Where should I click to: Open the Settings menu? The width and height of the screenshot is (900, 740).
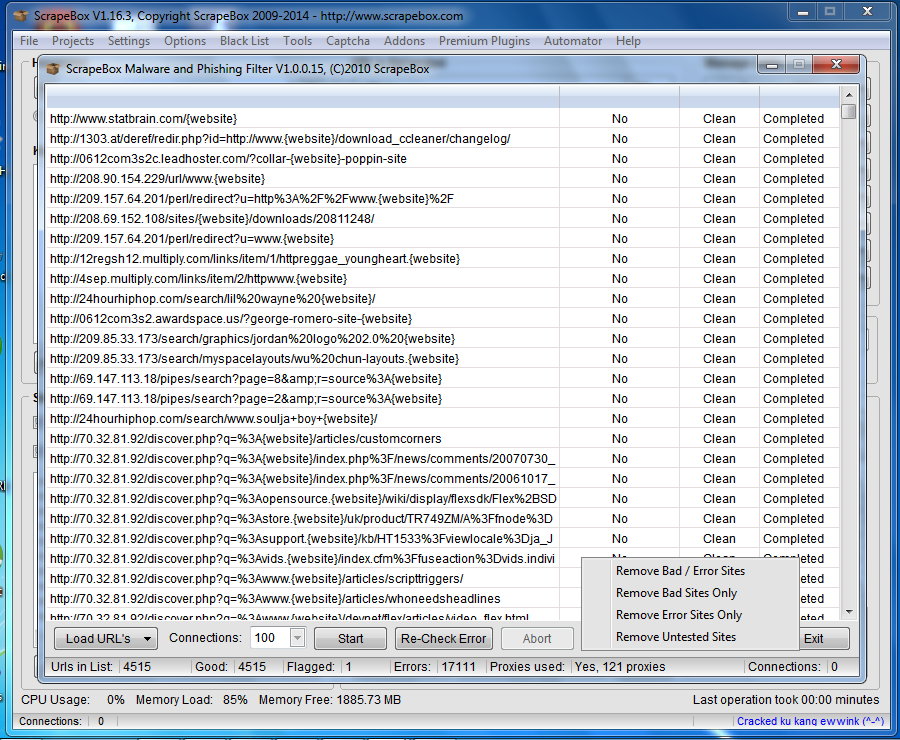(129, 41)
